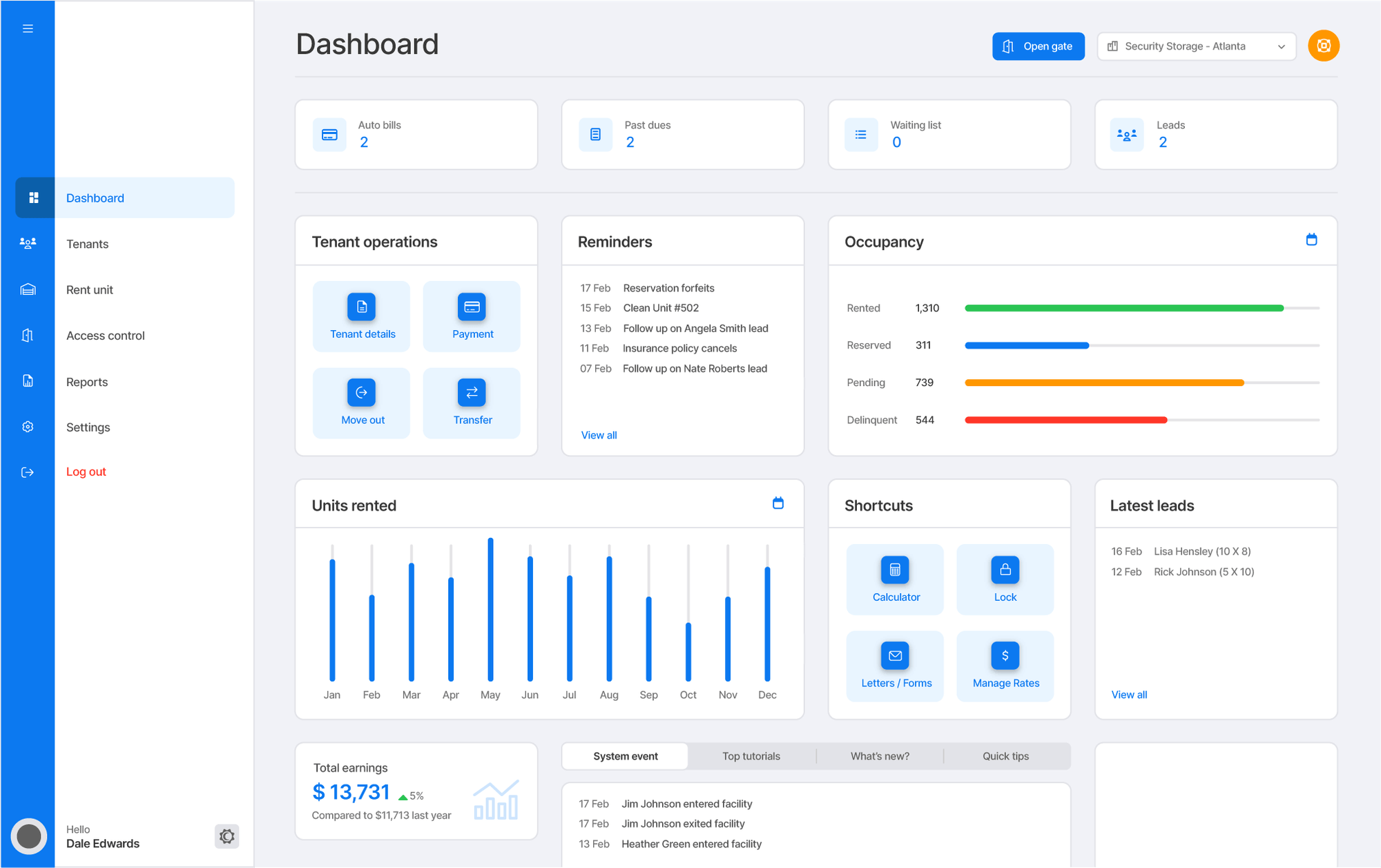Screen dimensions: 1381x868
Task: Open Access control from the sidebar icons
Action: click(x=28, y=335)
